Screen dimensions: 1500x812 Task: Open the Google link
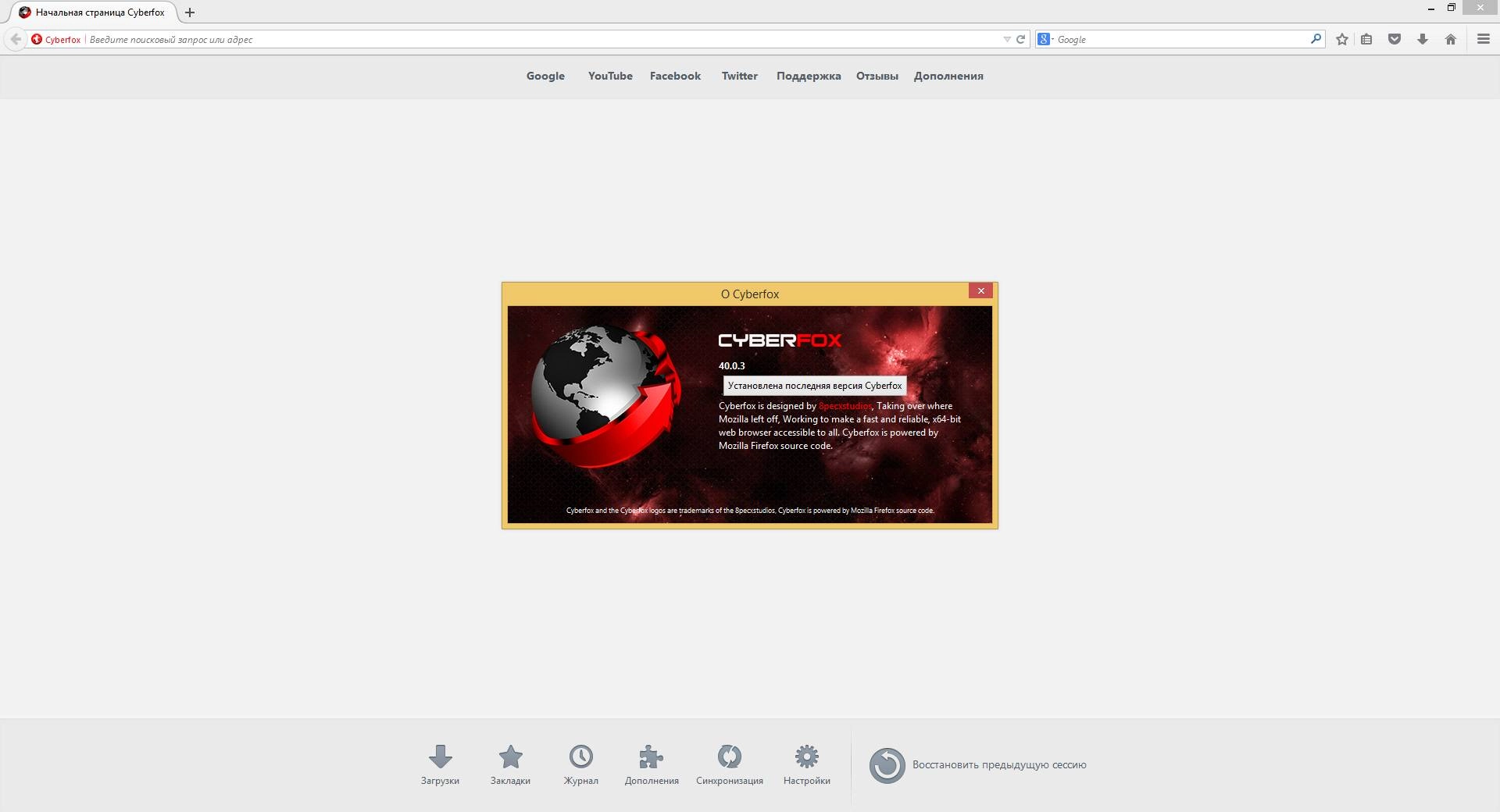click(545, 76)
